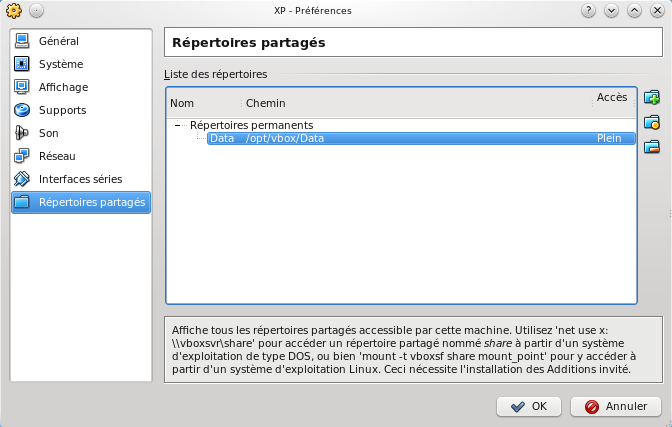Click the Nom column header

(x=182, y=103)
